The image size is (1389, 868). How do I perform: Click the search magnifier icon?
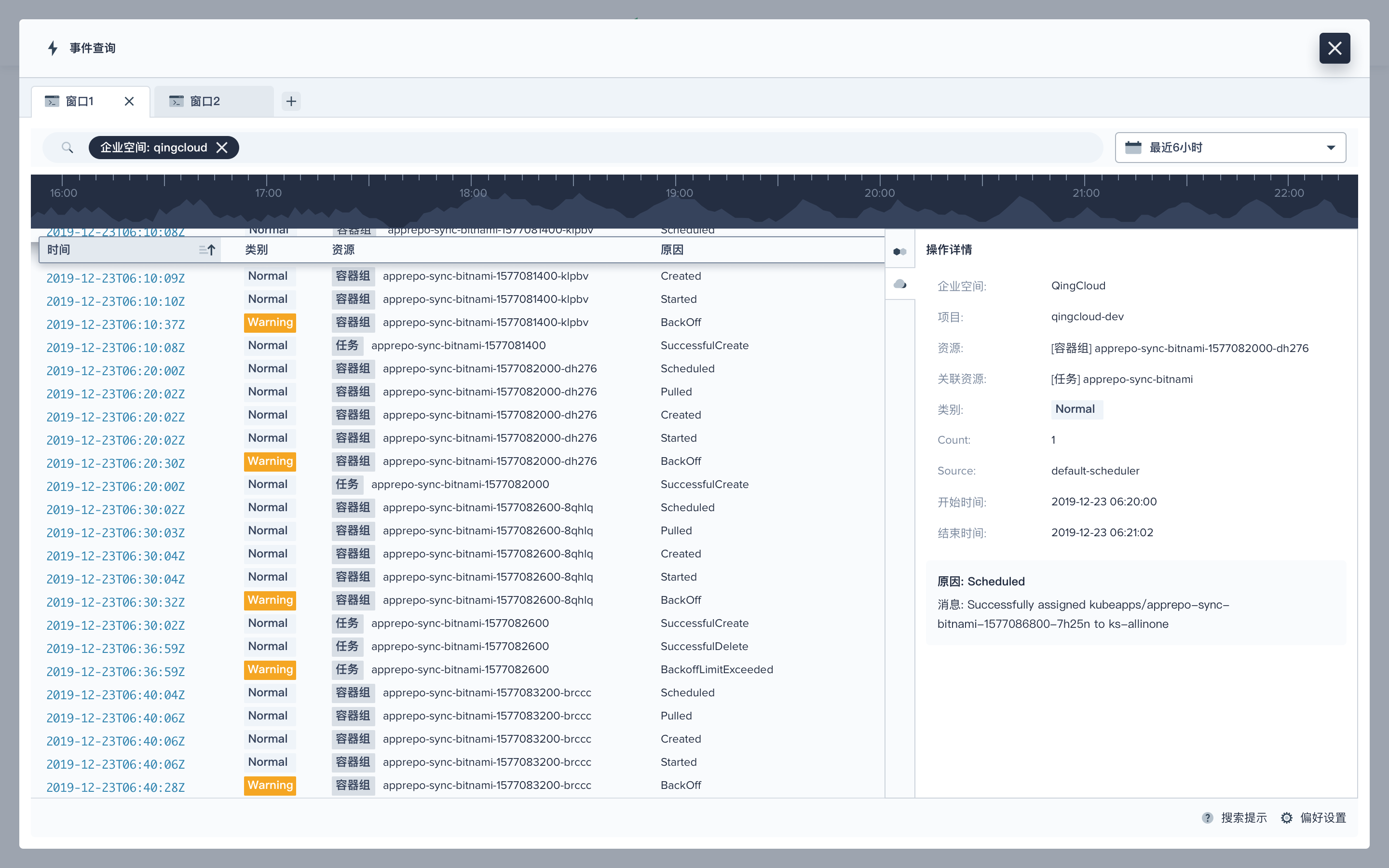(67, 148)
